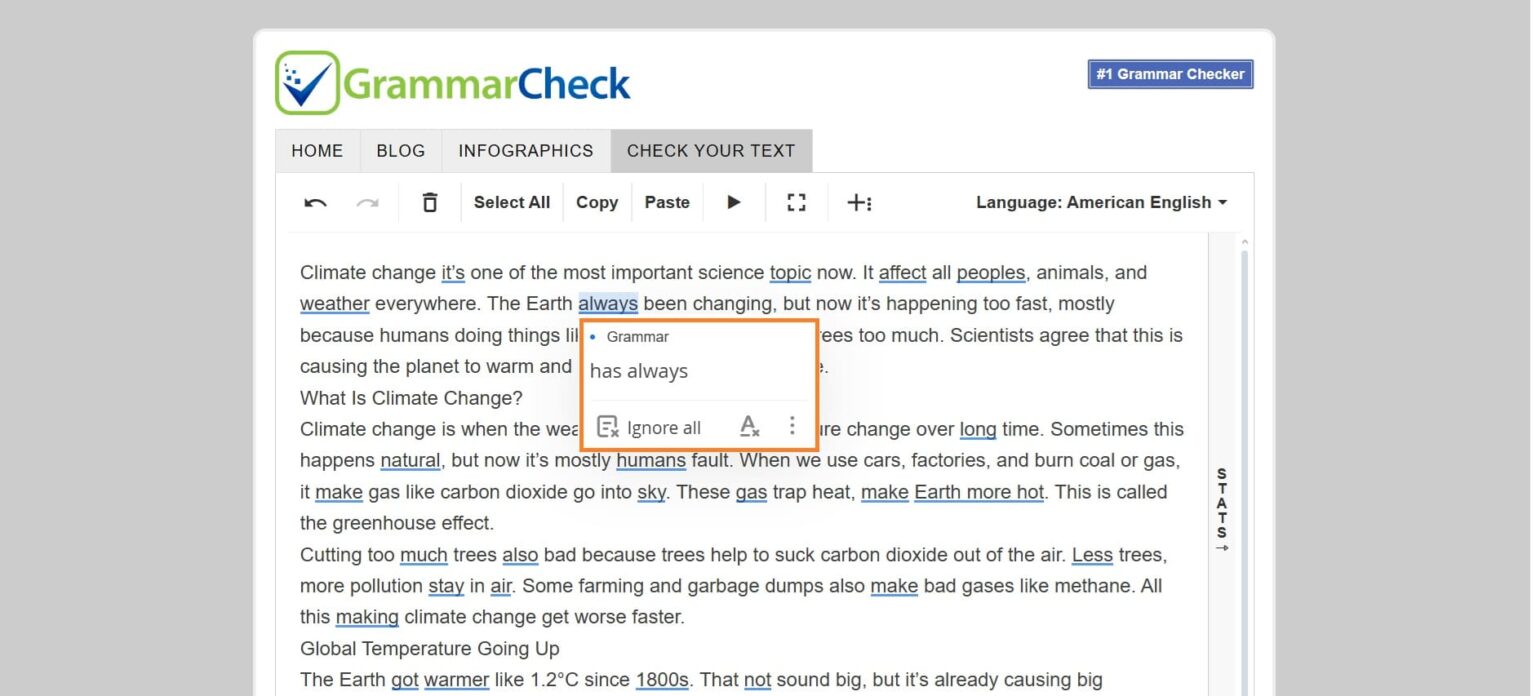Paste text using the Paste button
The image size is (1536, 696).
pos(667,202)
